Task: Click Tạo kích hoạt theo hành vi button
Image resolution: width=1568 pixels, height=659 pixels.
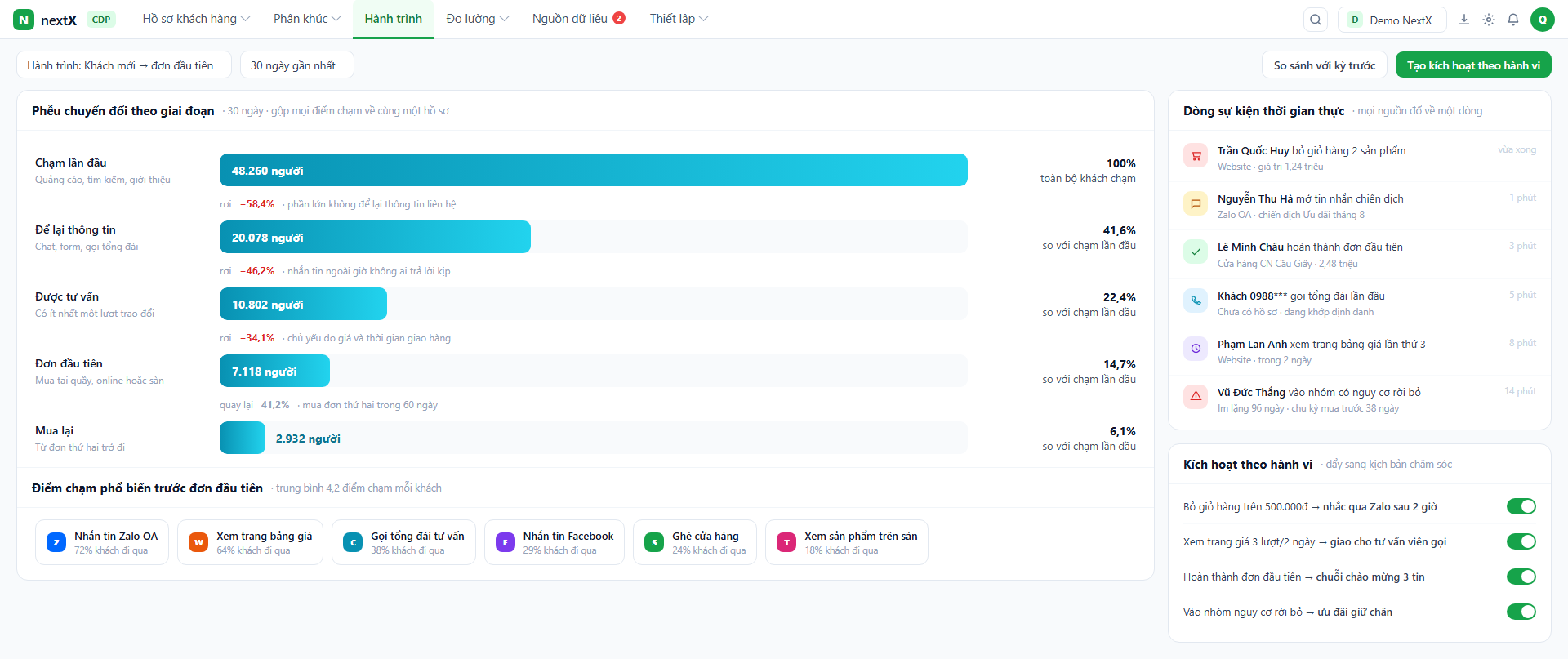Action: (x=1473, y=65)
